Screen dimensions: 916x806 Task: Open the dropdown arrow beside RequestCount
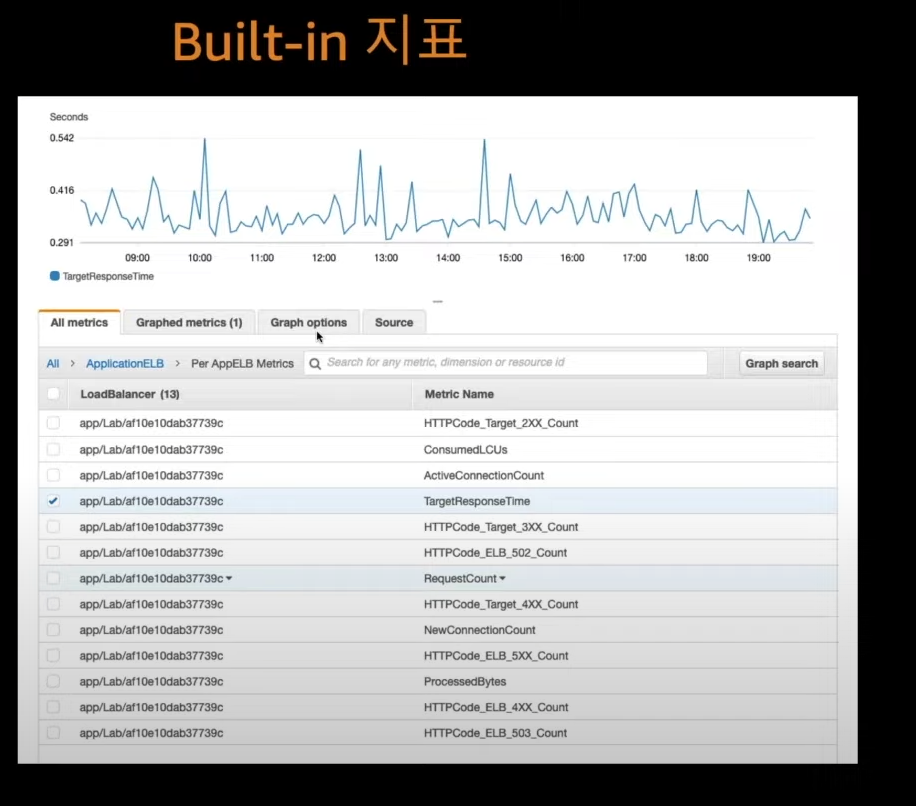502,578
